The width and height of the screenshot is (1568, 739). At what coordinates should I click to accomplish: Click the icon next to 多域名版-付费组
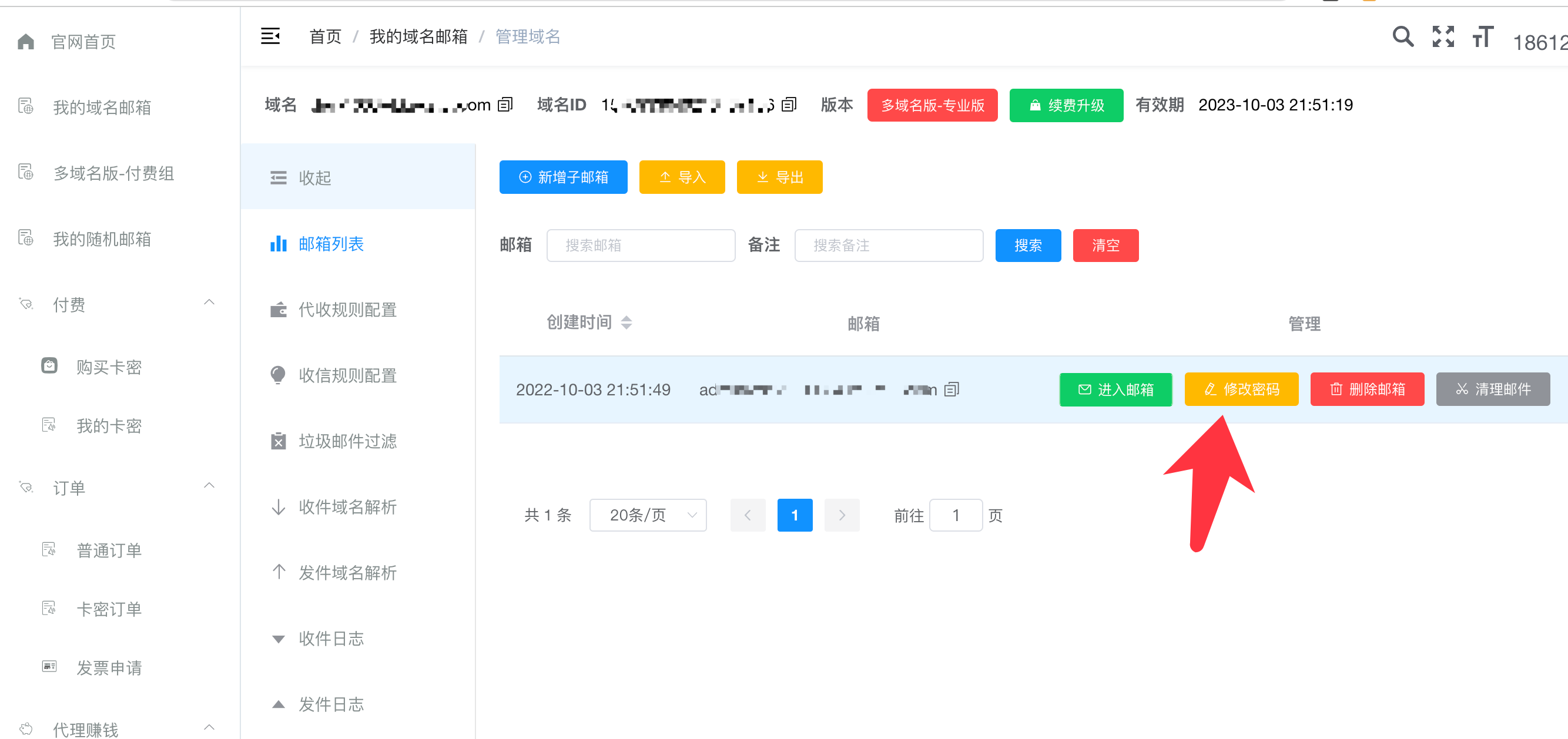(x=26, y=172)
